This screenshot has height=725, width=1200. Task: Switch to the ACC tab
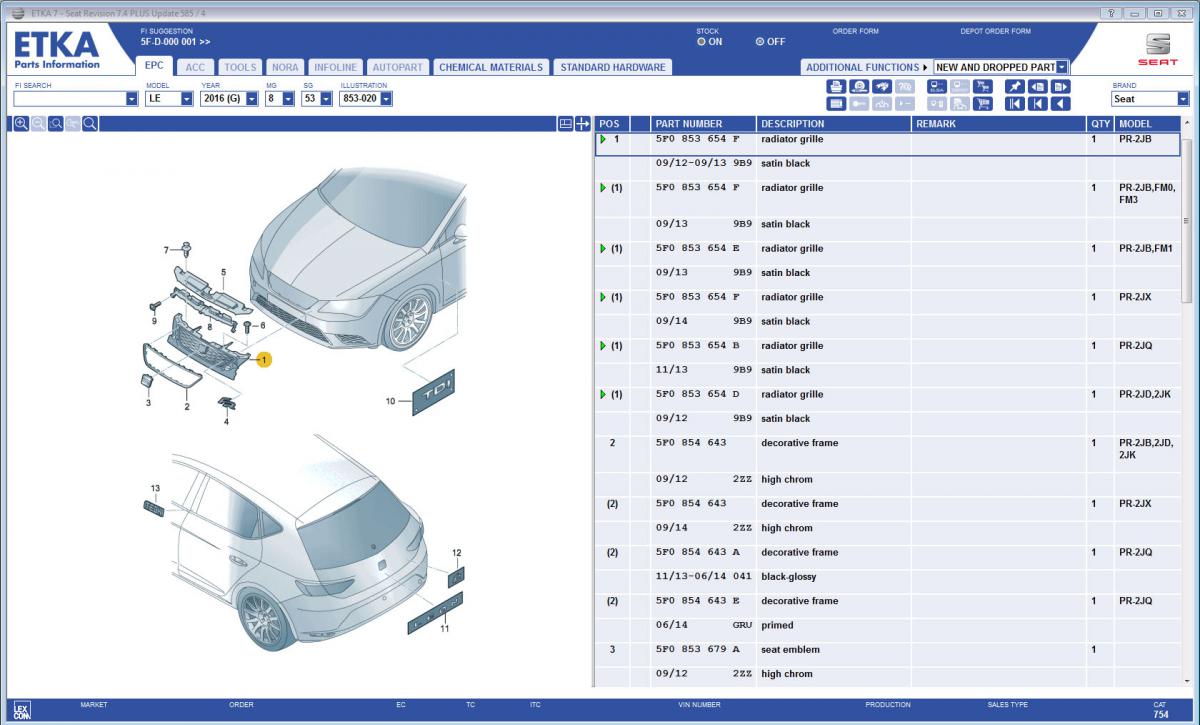tap(195, 67)
